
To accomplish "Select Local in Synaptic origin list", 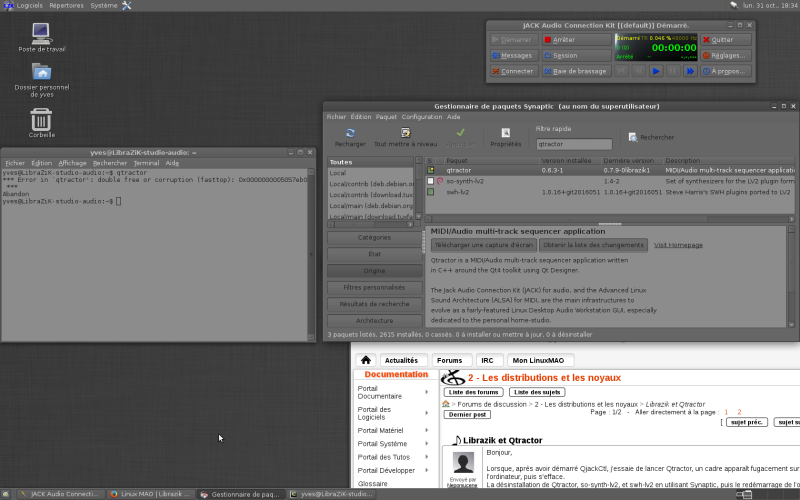I will coord(370,173).
